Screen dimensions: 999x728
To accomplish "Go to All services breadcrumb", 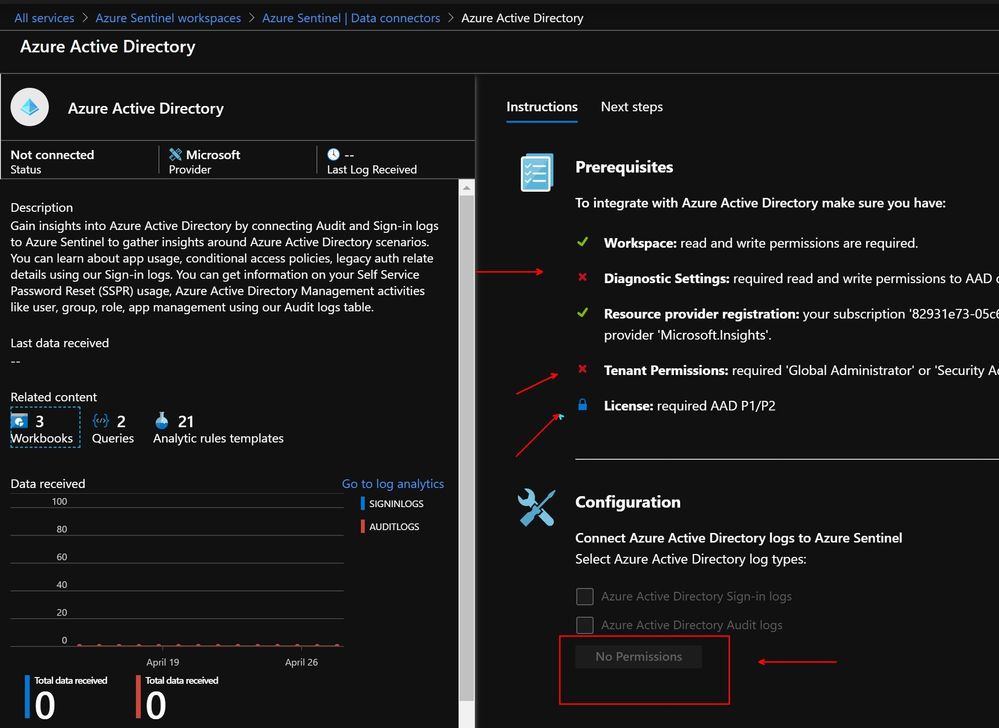I will (x=44, y=18).
